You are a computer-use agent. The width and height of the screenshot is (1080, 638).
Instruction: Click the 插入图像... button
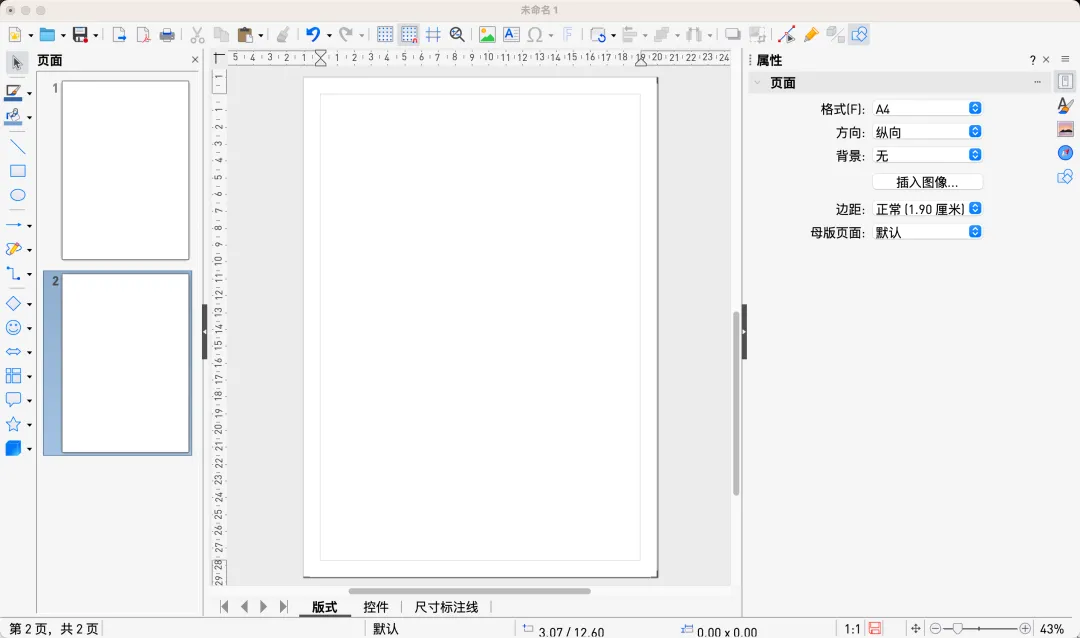tap(927, 182)
